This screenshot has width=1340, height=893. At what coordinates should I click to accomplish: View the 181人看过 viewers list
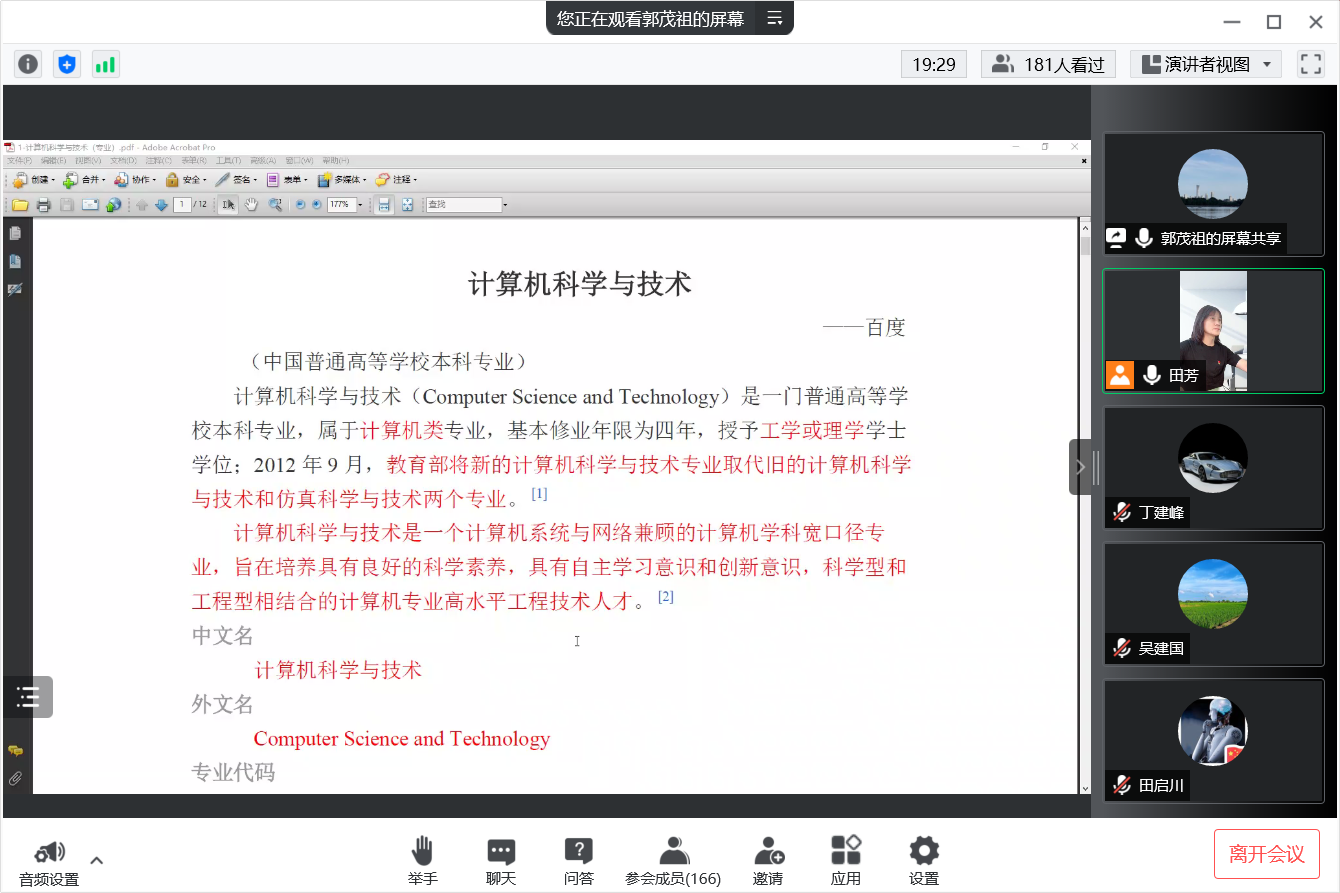(1048, 65)
